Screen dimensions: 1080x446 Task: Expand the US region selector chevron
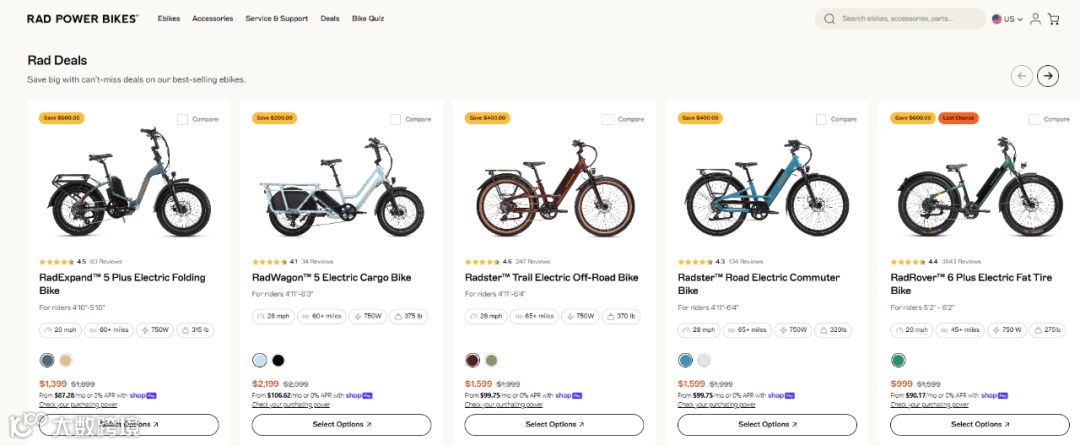click(1020, 19)
